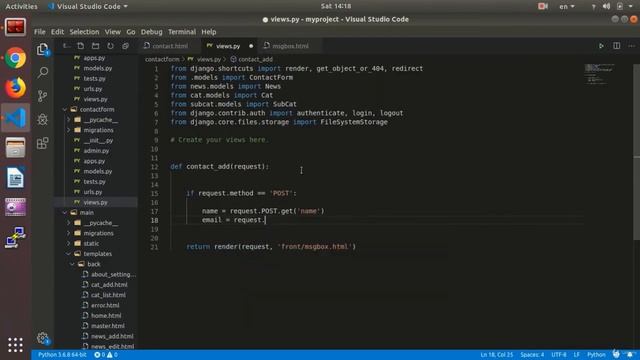640x360 pixels.
Task: Expand the static folder
Action: pos(69,243)
